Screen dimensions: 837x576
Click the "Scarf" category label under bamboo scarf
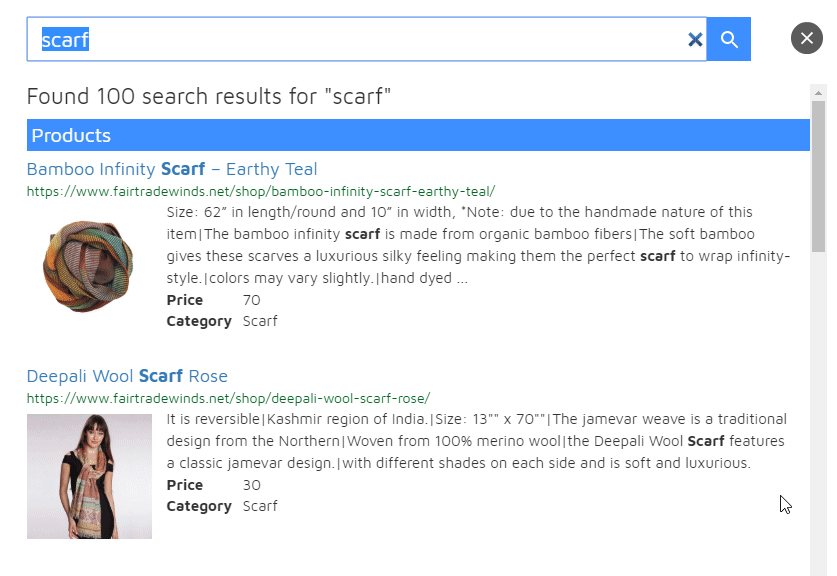click(x=259, y=321)
